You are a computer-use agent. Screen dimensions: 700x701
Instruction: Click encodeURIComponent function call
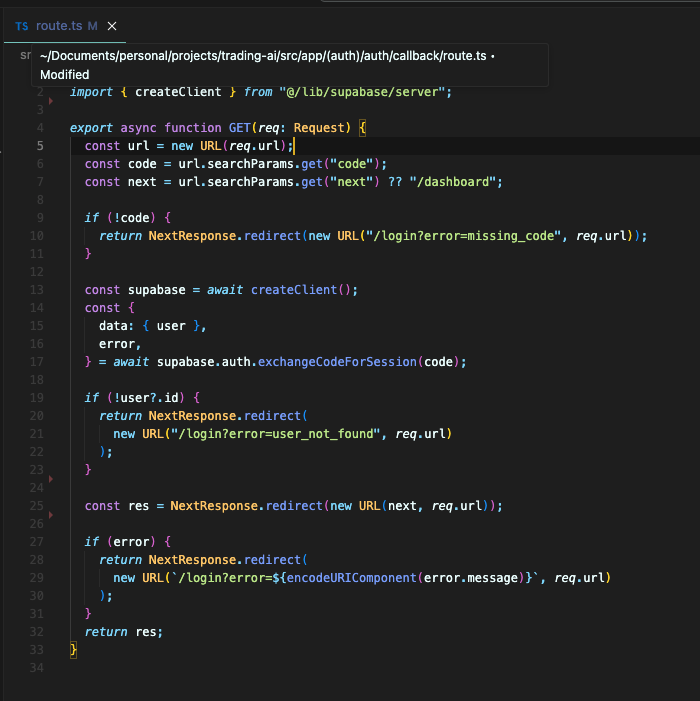[351, 578]
